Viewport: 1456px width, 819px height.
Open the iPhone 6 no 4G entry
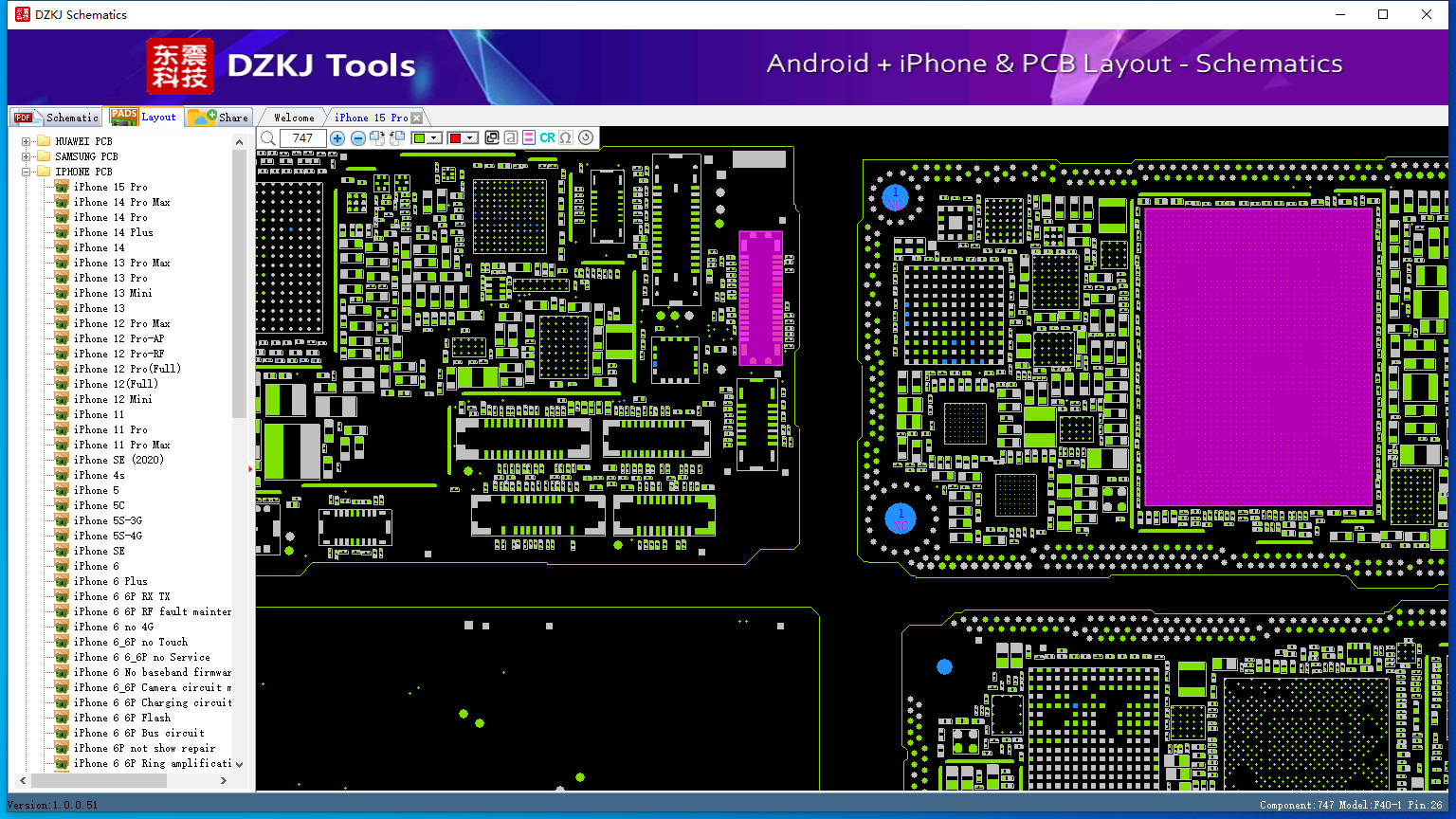[114, 627]
